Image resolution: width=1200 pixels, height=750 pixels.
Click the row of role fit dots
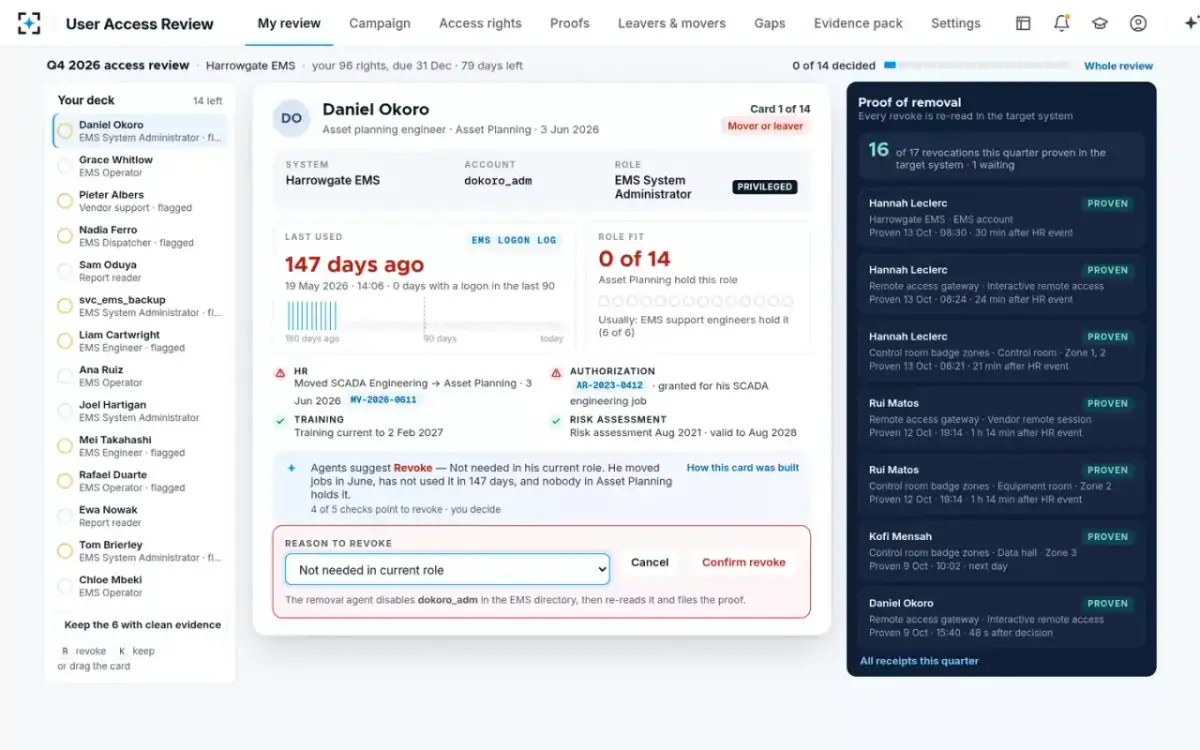pyautogui.click(x=696, y=301)
